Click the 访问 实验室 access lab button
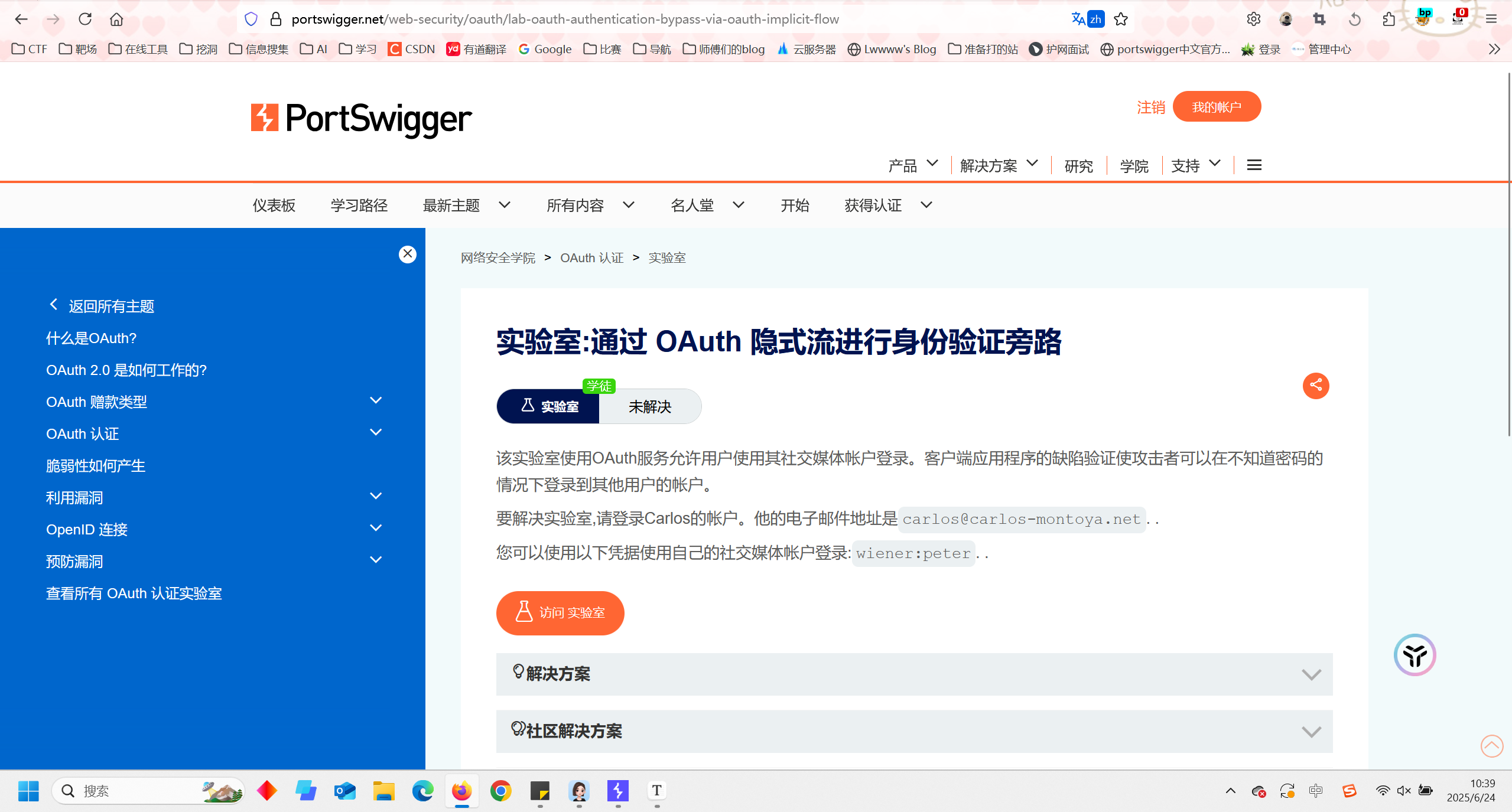The image size is (1512, 812). click(560, 612)
